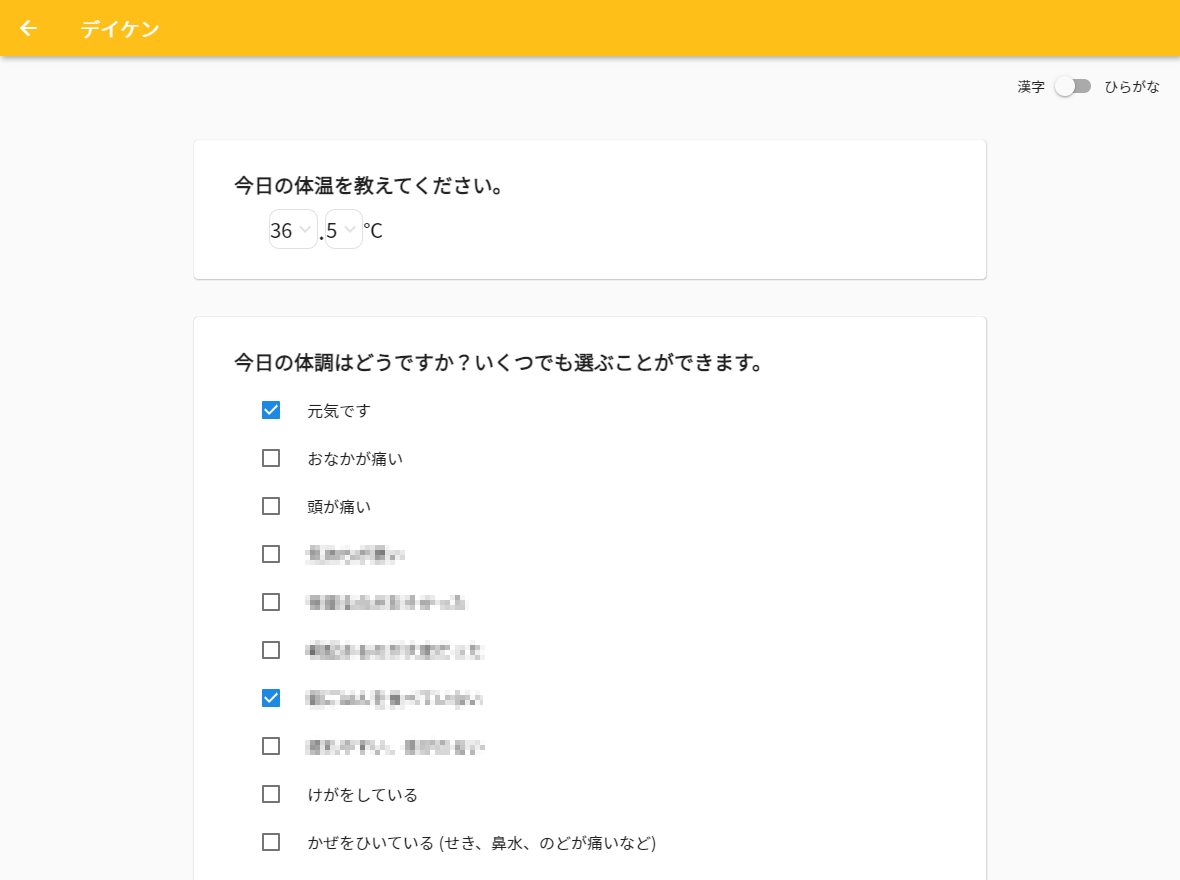Screen dimensions: 1180x880
Task: Check the かぜをひいている checkbox
Action: [x=270, y=842]
